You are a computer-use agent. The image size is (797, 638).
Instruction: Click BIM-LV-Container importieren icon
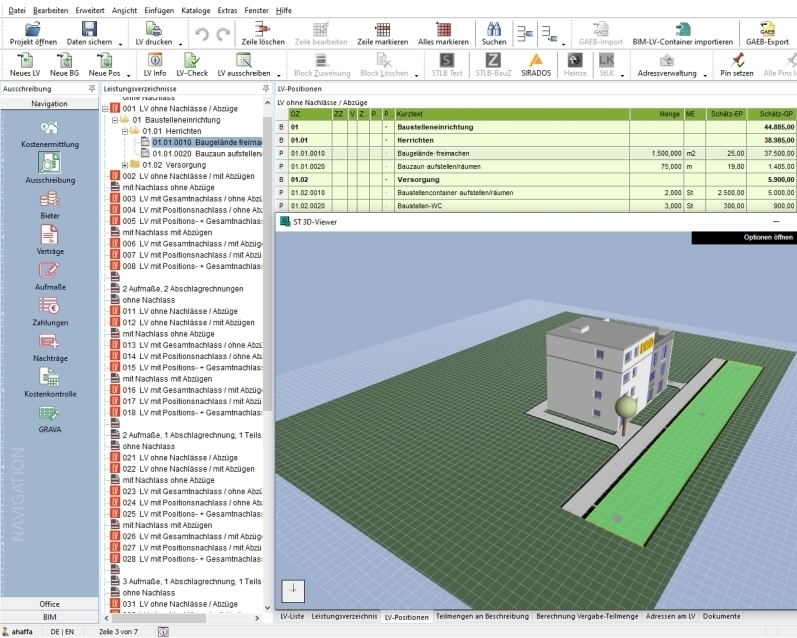682,29
